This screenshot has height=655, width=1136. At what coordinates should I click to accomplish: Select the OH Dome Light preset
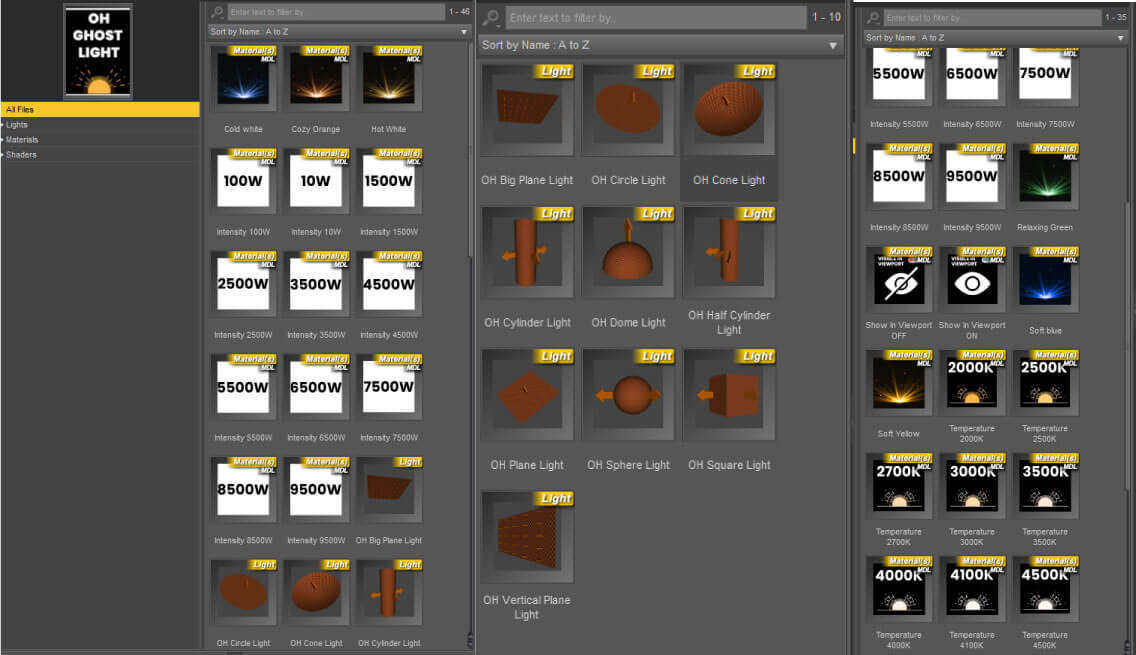tap(627, 253)
